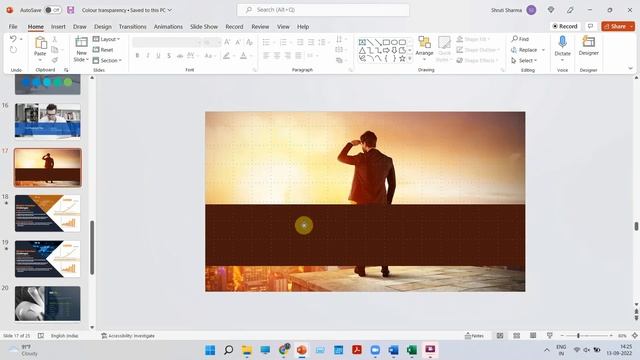This screenshot has height=360, width=640.
Task: Click the Save icon in title bar
Action: (71, 10)
